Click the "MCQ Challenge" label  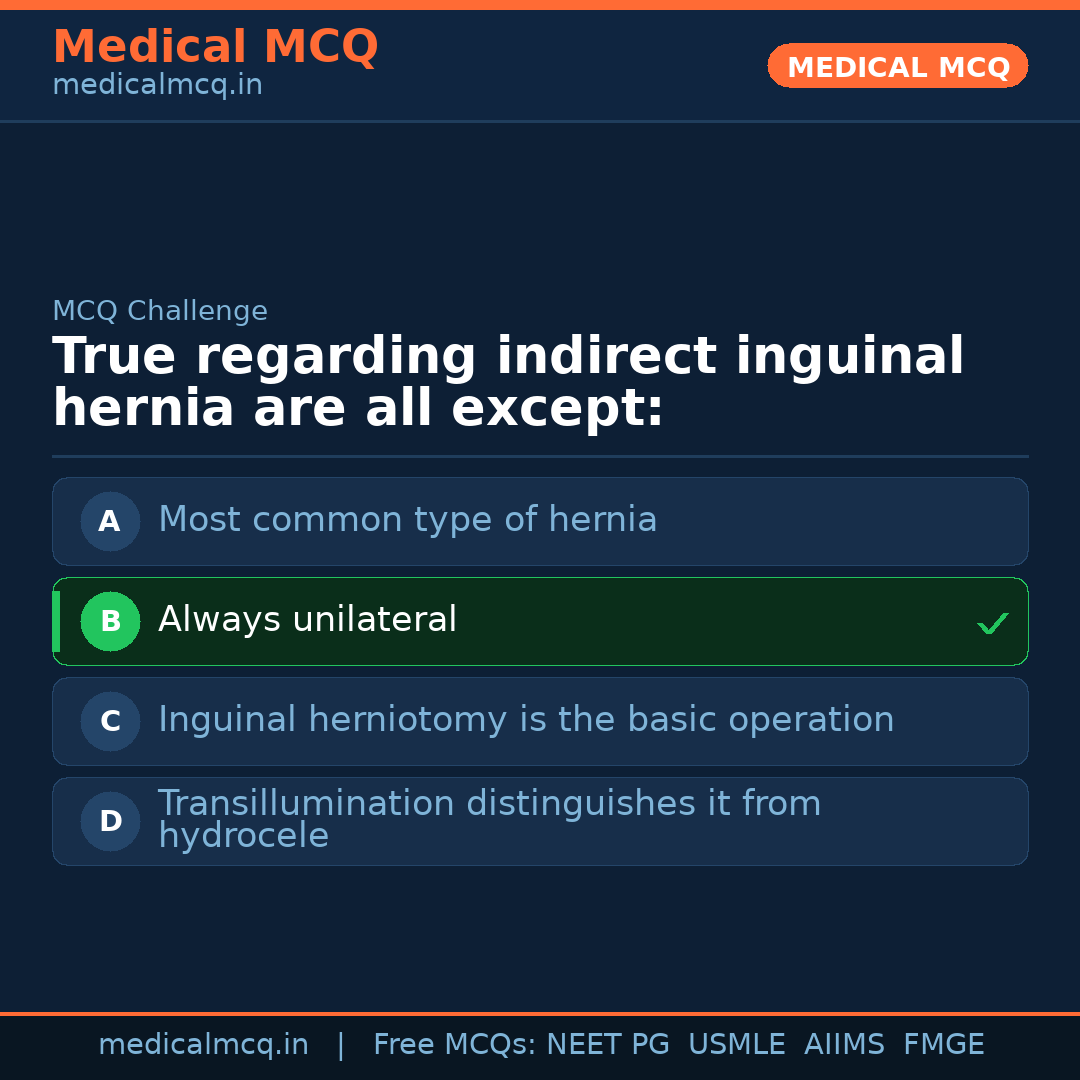(160, 311)
